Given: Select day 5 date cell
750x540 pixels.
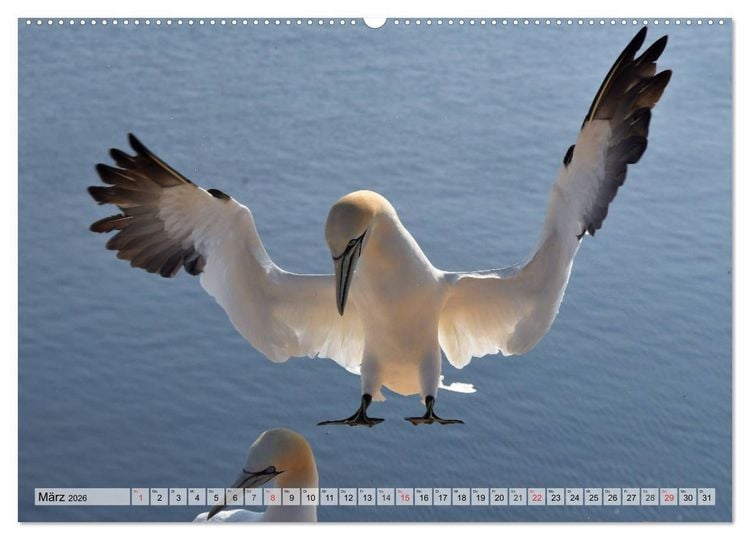Looking at the screenshot, I should coord(216,497).
